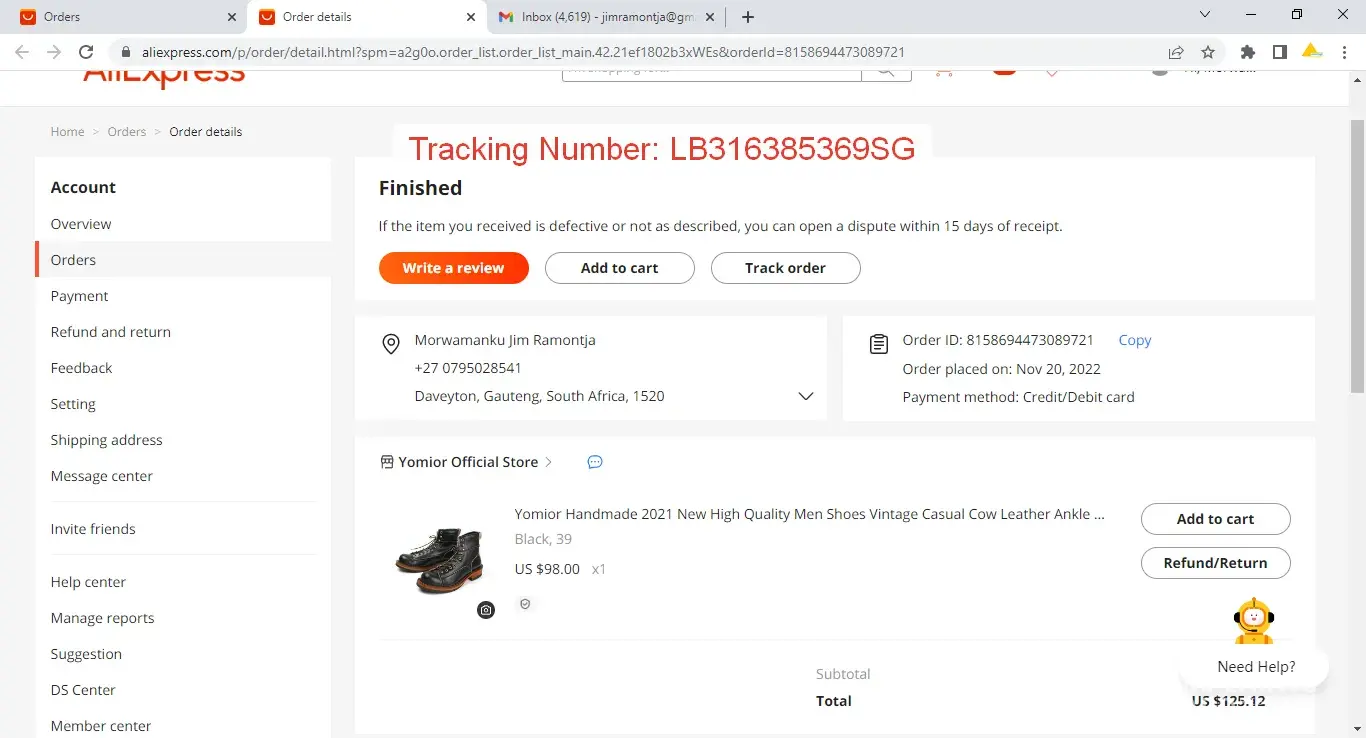Toggle the browser side panel icon
Image resolution: width=1366 pixels, height=738 pixels.
coord(1279,52)
